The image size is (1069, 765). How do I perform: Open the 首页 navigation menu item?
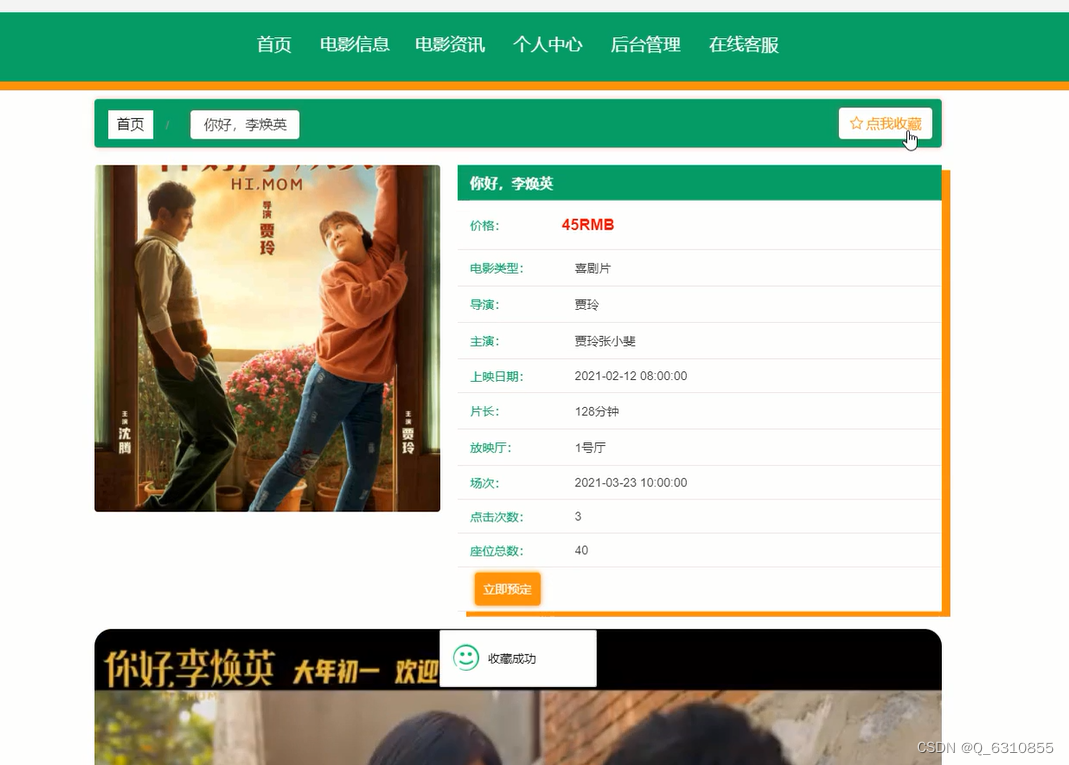pyautogui.click(x=274, y=45)
